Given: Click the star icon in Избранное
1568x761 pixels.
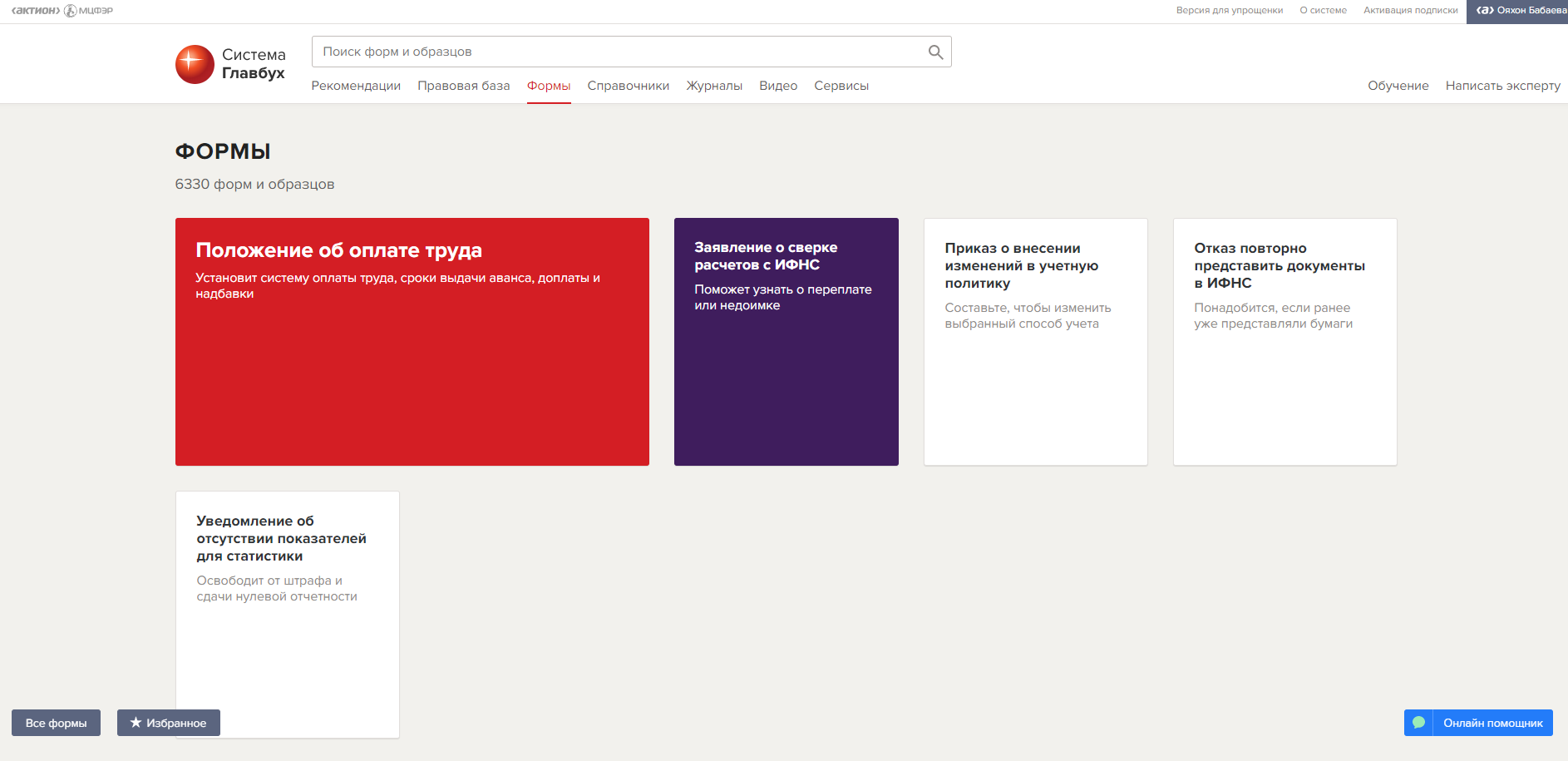Looking at the screenshot, I should pyautogui.click(x=136, y=723).
